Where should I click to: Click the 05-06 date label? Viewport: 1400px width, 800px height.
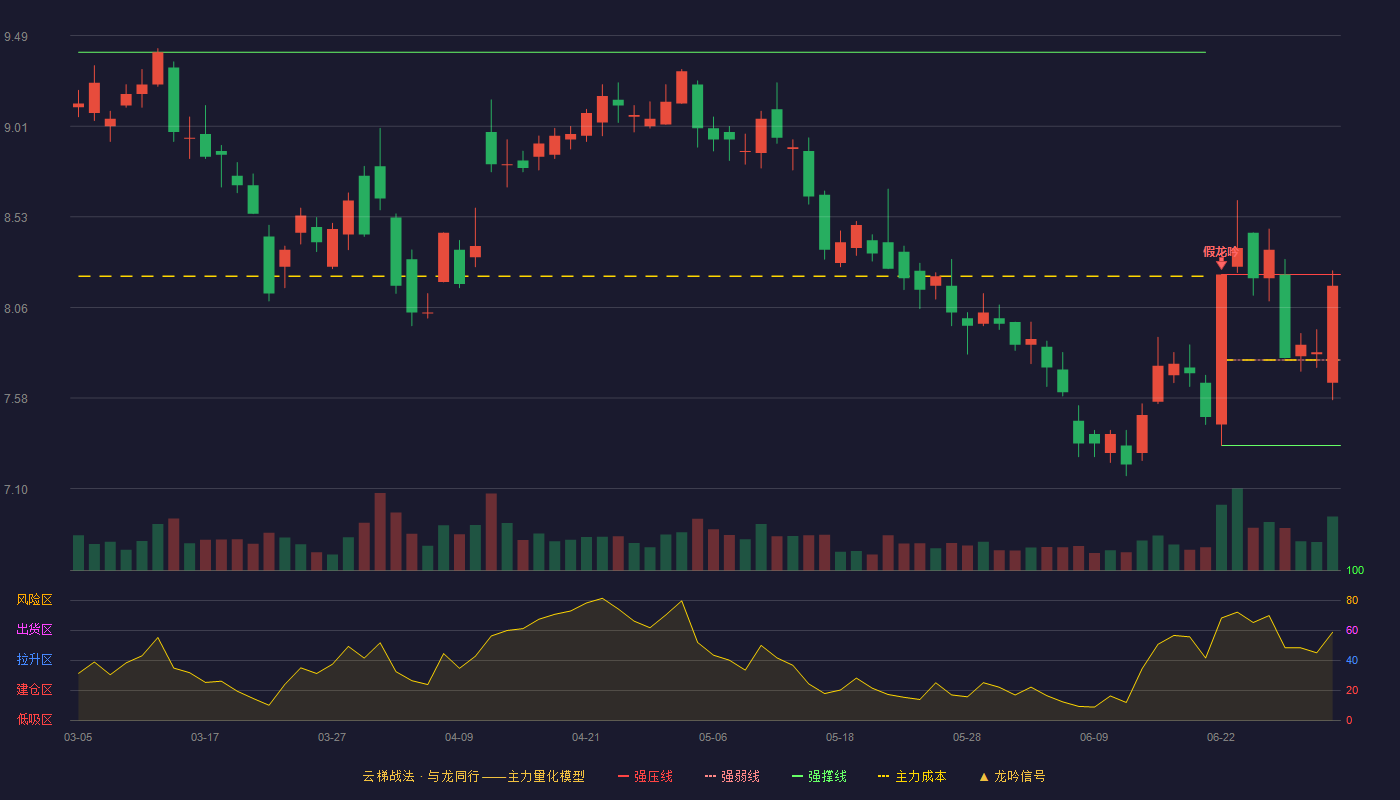(713, 737)
